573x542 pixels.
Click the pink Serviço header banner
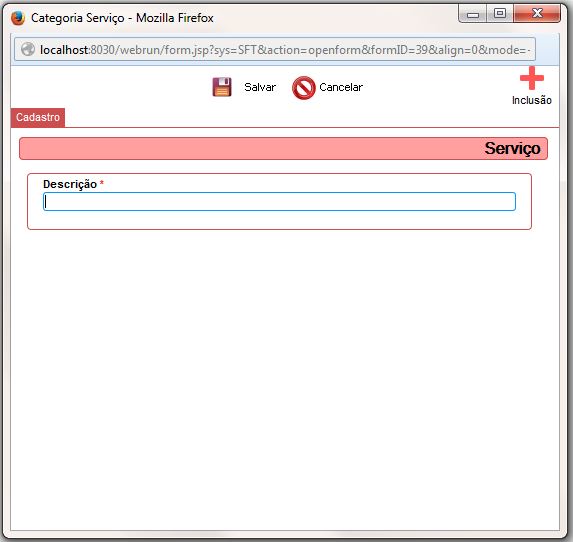tap(283, 149)
